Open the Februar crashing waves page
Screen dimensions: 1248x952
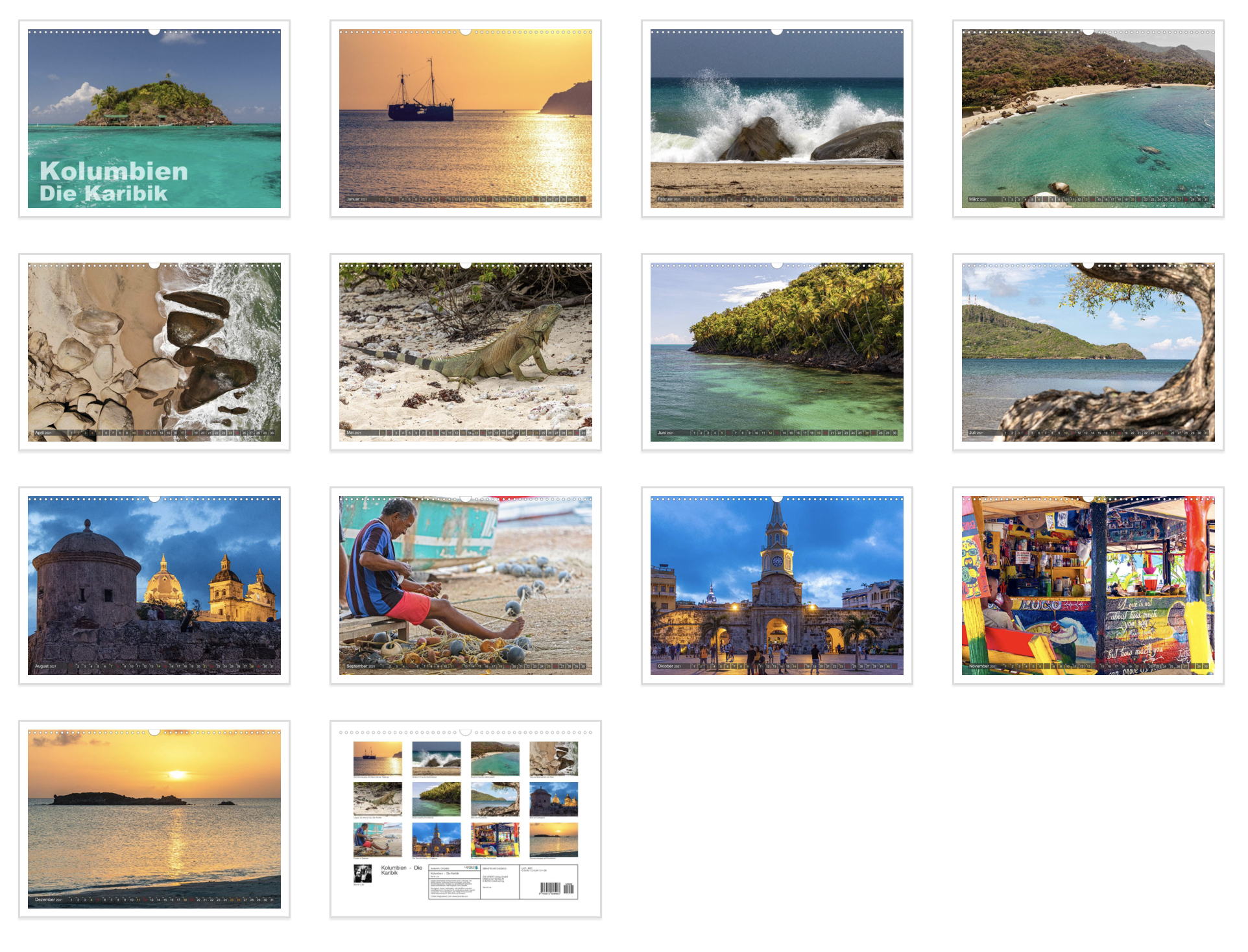(x=777, y=119)
